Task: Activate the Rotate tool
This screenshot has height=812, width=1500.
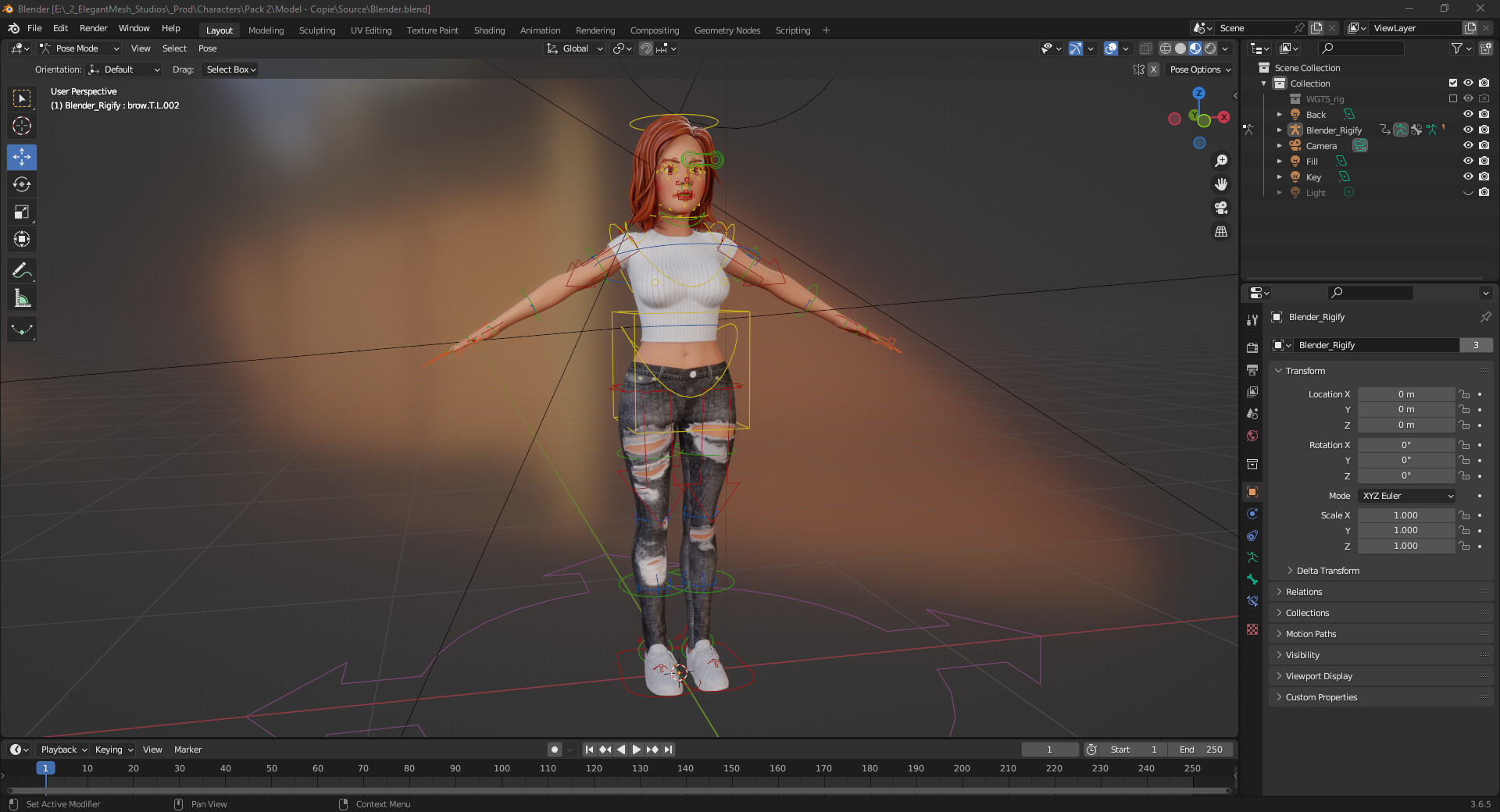Action: coord(22,184)
